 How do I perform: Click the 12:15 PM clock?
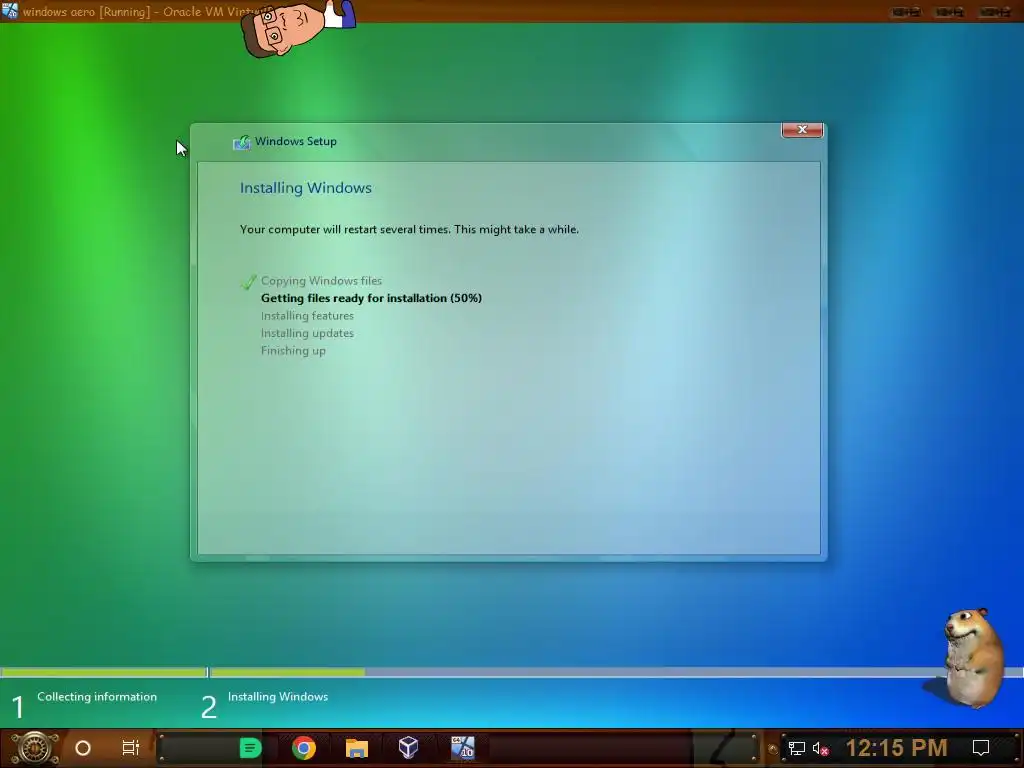coord(896,748)
